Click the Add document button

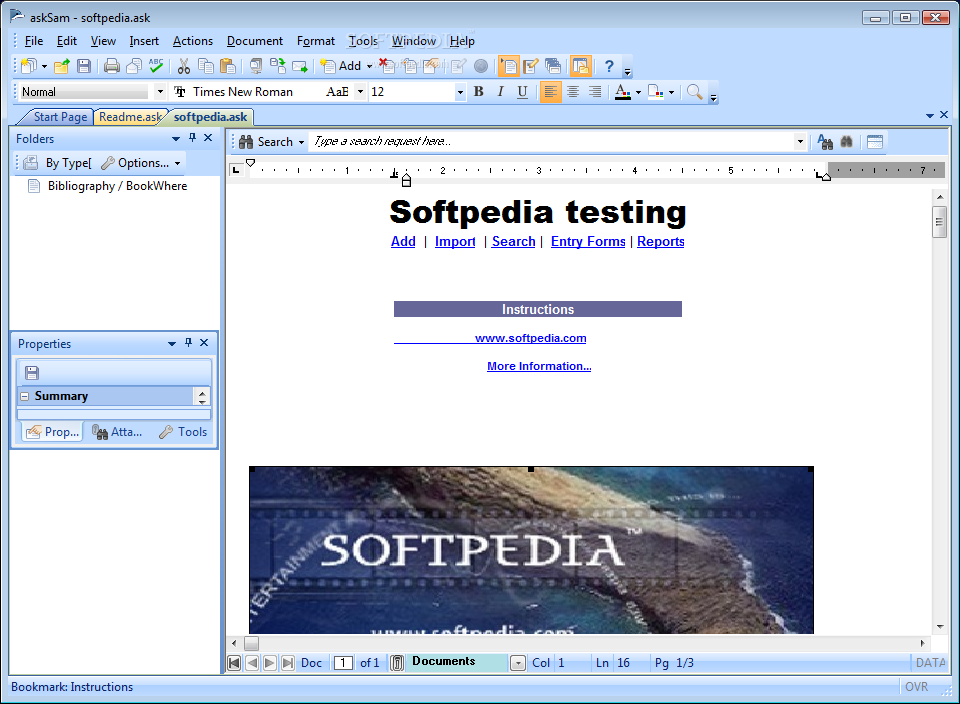(341, 66)
